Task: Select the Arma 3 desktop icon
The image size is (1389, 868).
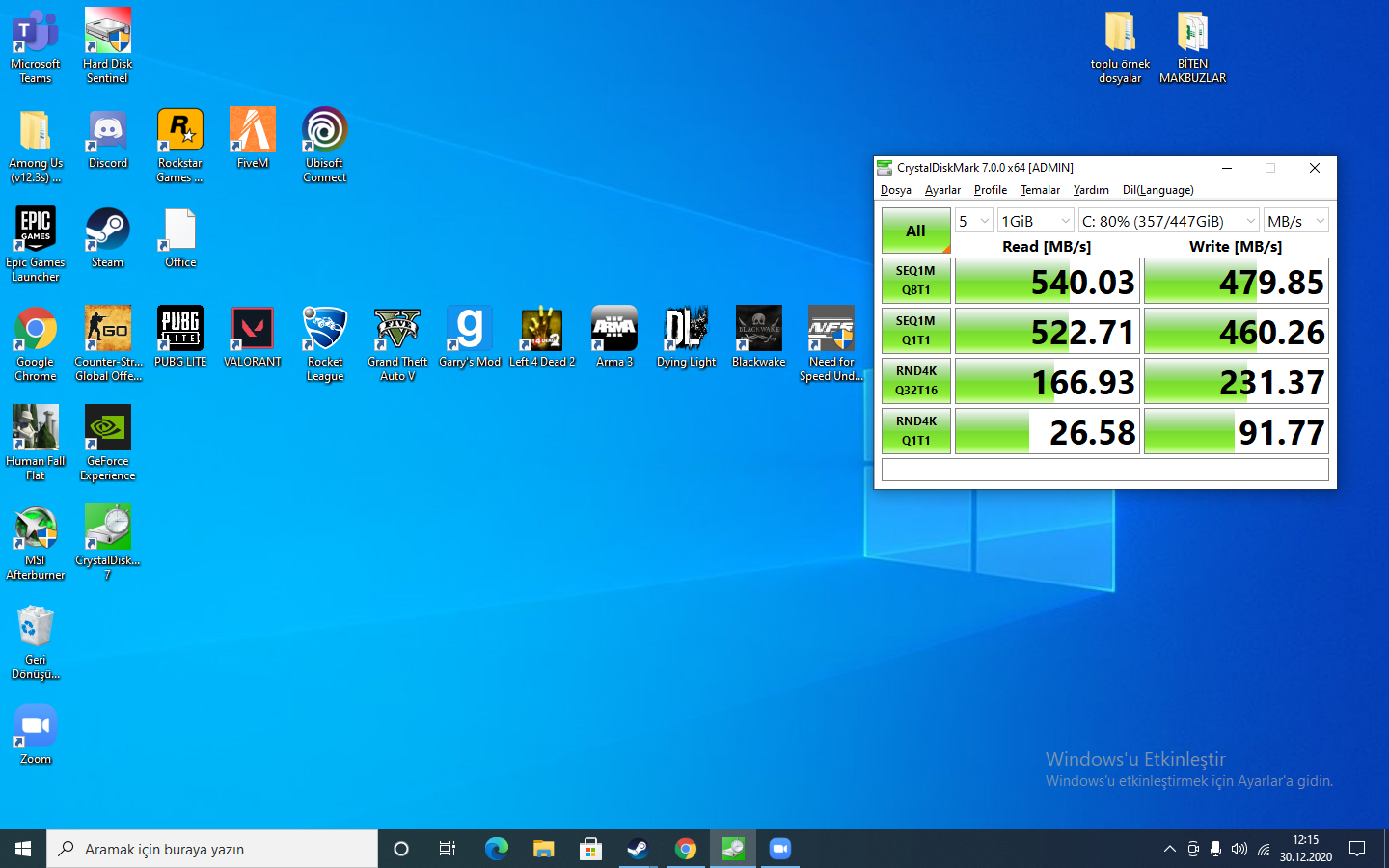Action: pos(614,337)
